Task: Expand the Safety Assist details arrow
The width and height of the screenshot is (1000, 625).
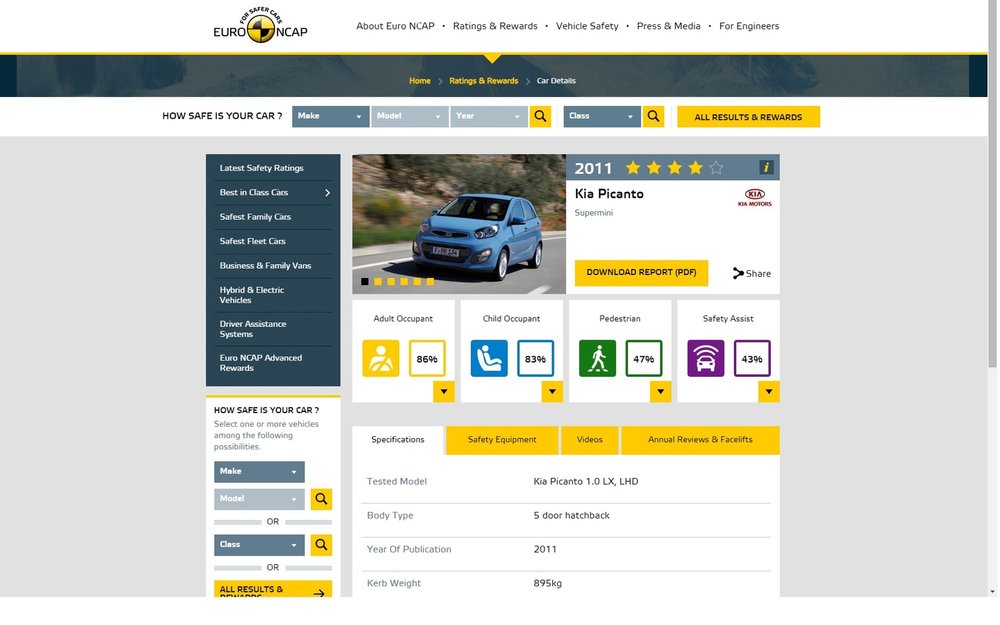Action: pos(769,392)
